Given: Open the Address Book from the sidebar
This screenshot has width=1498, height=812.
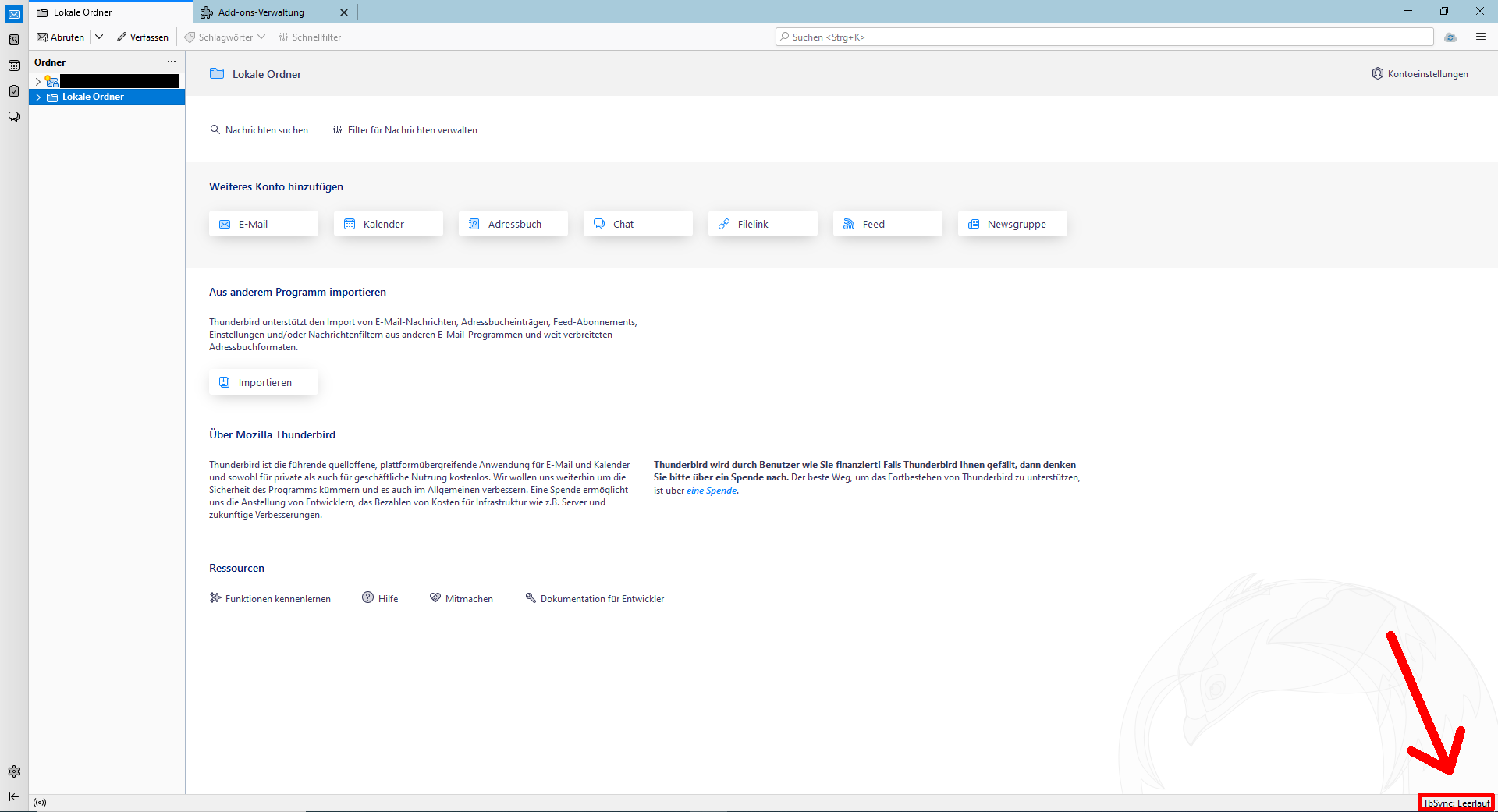Looking at the screenshot, I should pyautogui.click(x=13, y=38).
